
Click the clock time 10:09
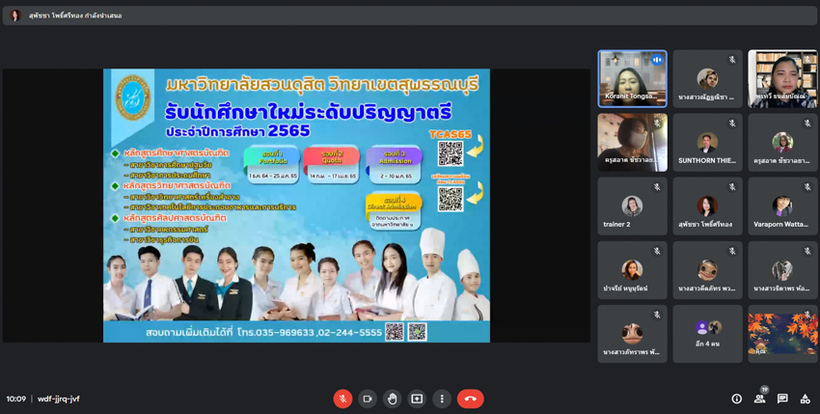[x=16, y=399]
